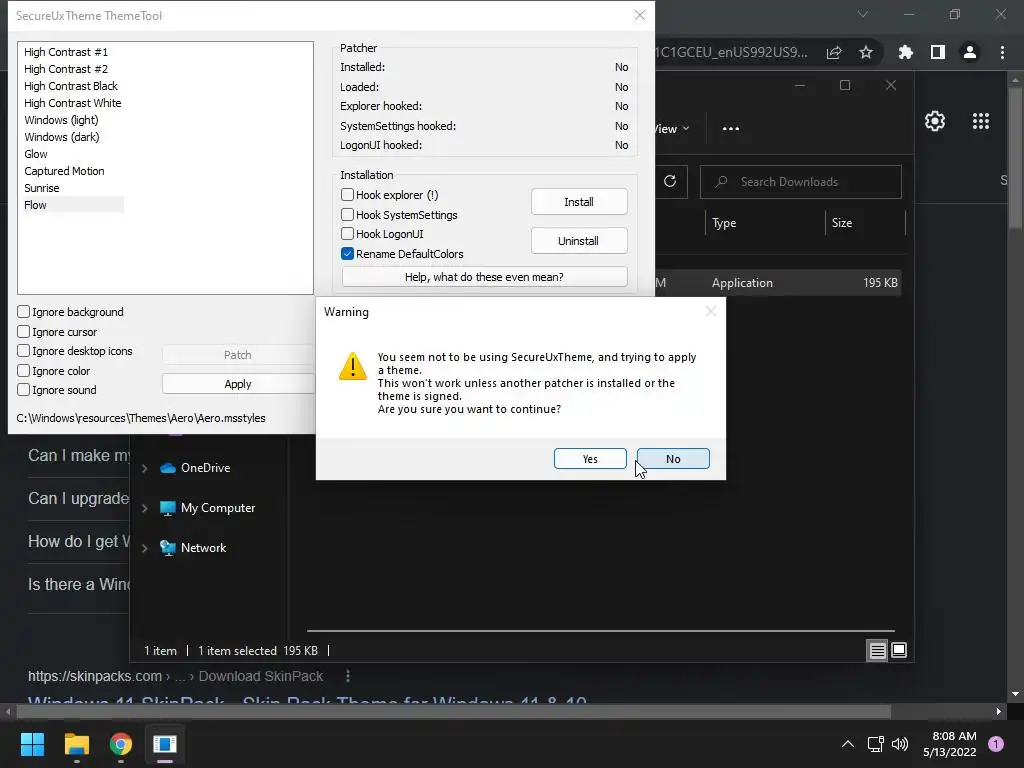Enable Hook SystemSettings checkbox
This screenshot has height=768, width=1024.
click(347, 214)
